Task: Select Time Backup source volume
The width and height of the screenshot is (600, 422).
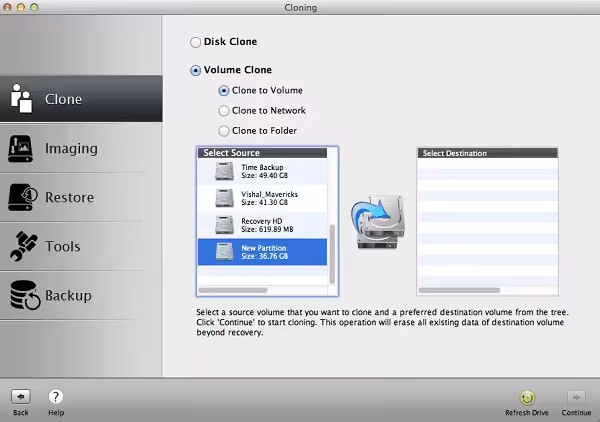Action: [262, 171]
